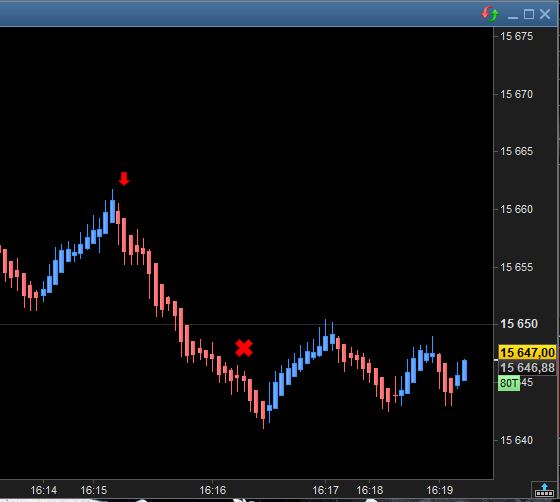Click the 15 646,88 current price label

[527, 367]
